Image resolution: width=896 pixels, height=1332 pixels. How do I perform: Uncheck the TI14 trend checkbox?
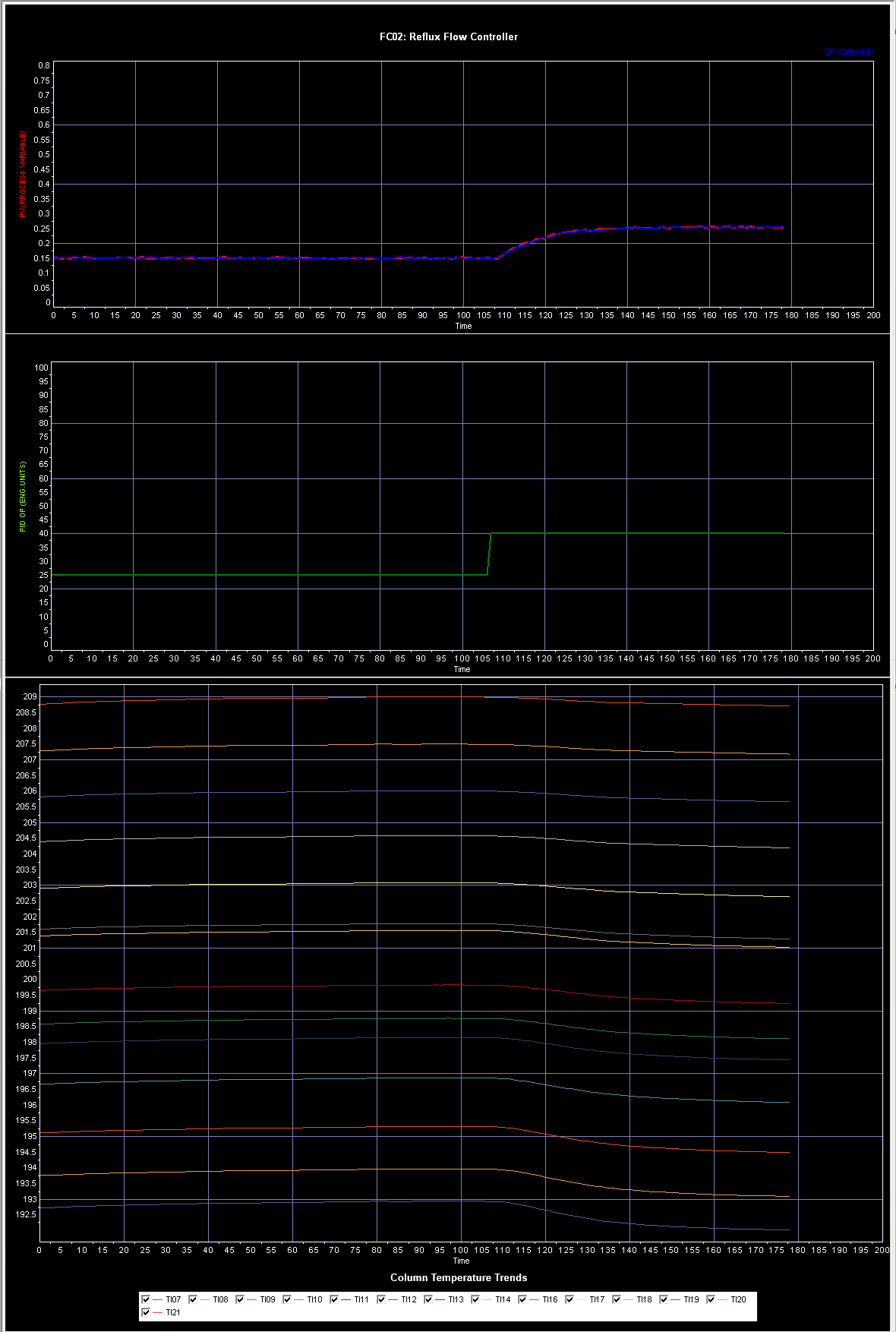(x=475, y=1299)
